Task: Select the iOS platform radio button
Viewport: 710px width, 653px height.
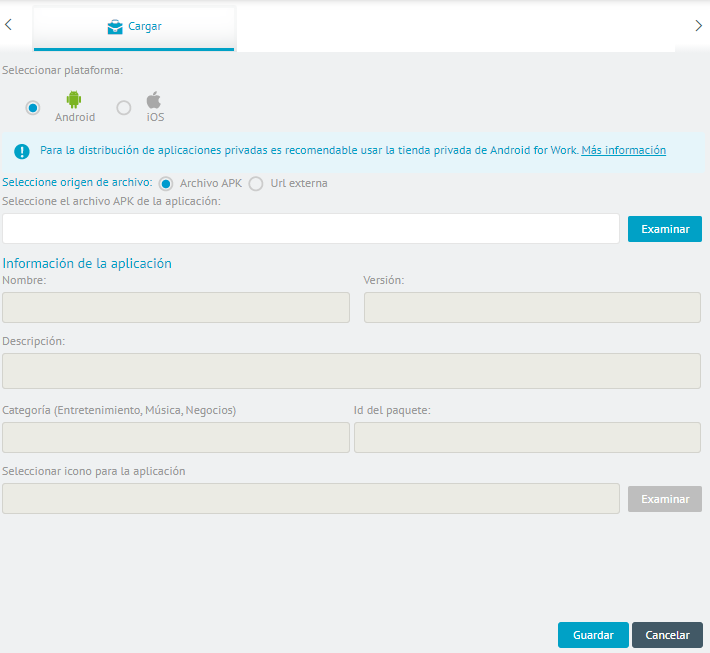Action: click(124, 108)
